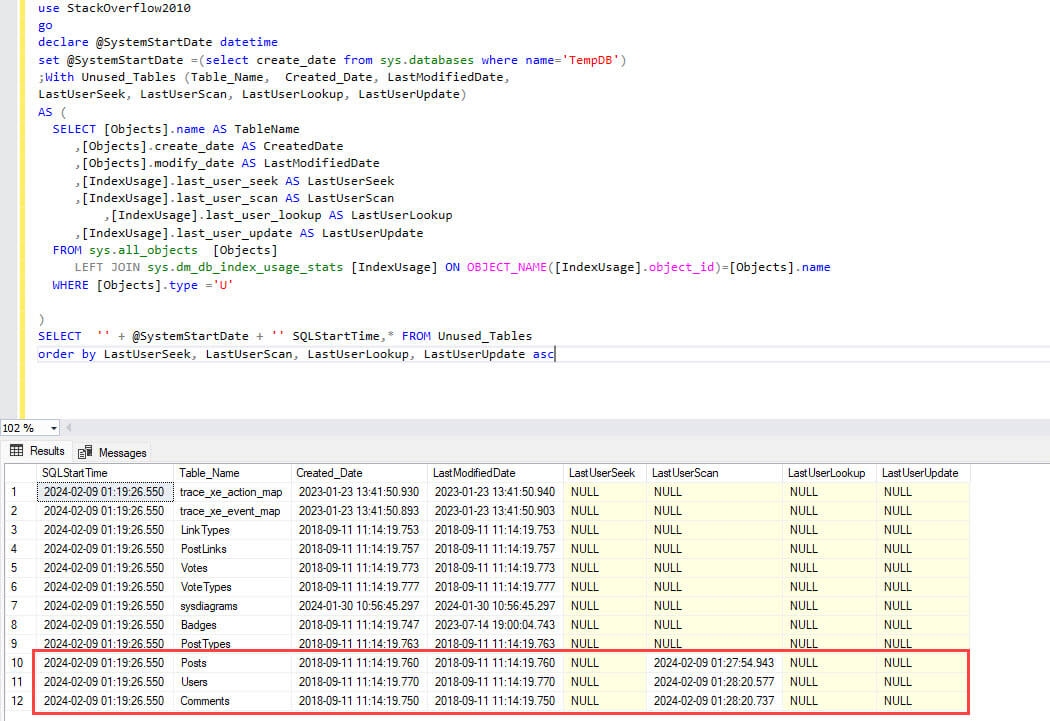Click the LastUserSeek column header
The height and width of the screenshot is (721, 1050).
[x=604, y=473]
